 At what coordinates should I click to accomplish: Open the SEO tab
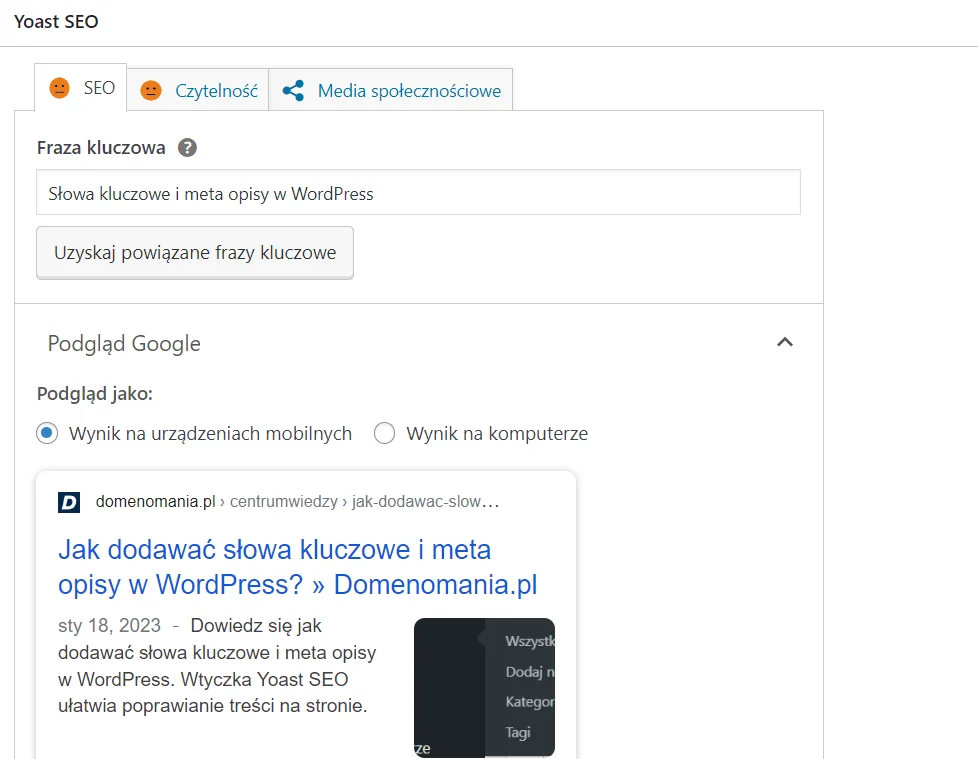click(x=80, y=88)
